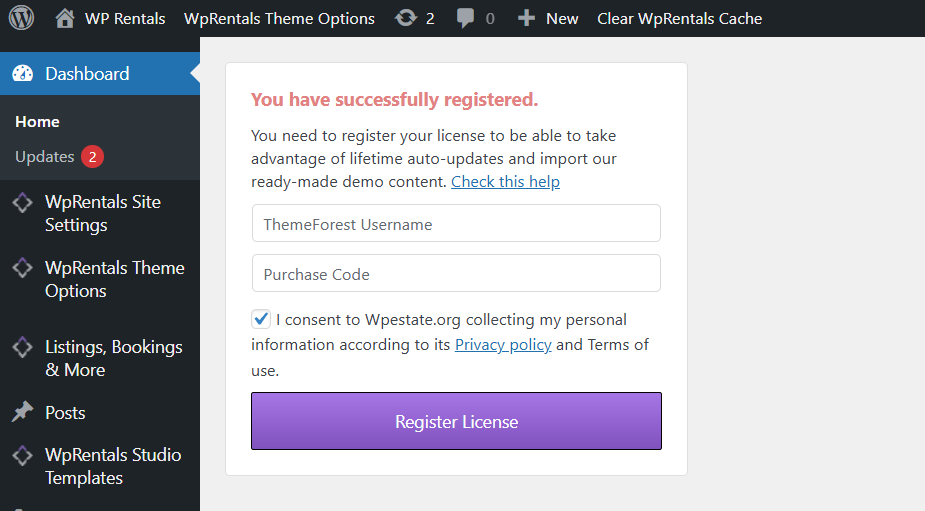Open WpRentals Studio Templates menu
925x511 pixels.
(113, 466)
